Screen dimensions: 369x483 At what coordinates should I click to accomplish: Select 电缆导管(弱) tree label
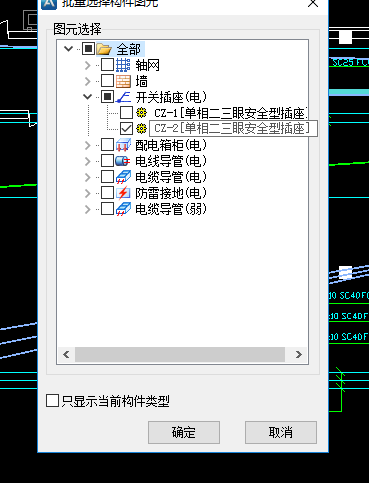point(171,209)
